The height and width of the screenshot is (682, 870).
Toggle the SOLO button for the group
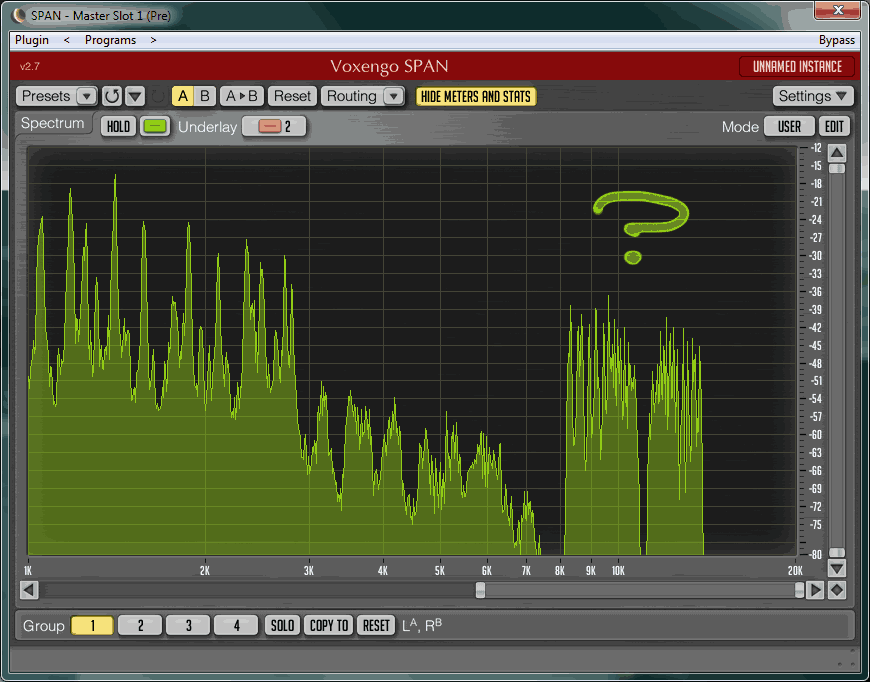tap(282, 625)
